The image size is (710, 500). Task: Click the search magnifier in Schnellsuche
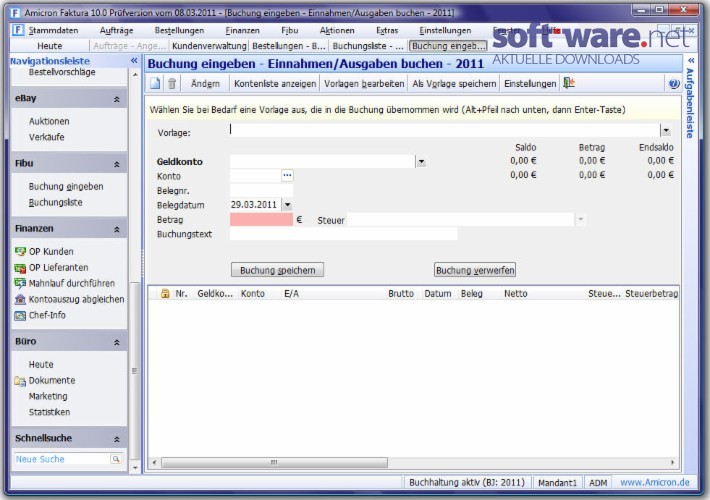click(116, 459)
